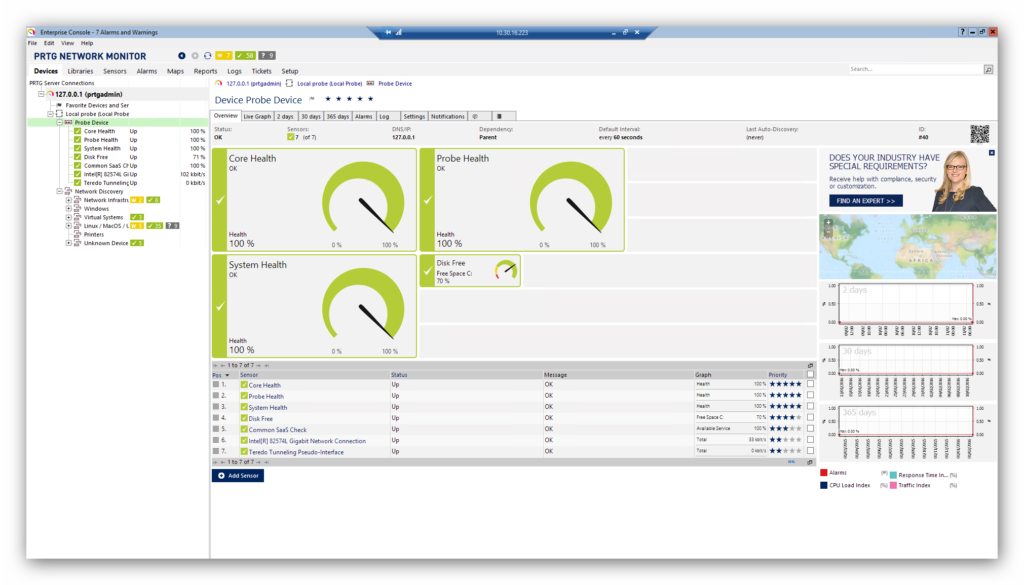
Task: Click the search magnifier icon beside the search box
Action: click(988, 70)
